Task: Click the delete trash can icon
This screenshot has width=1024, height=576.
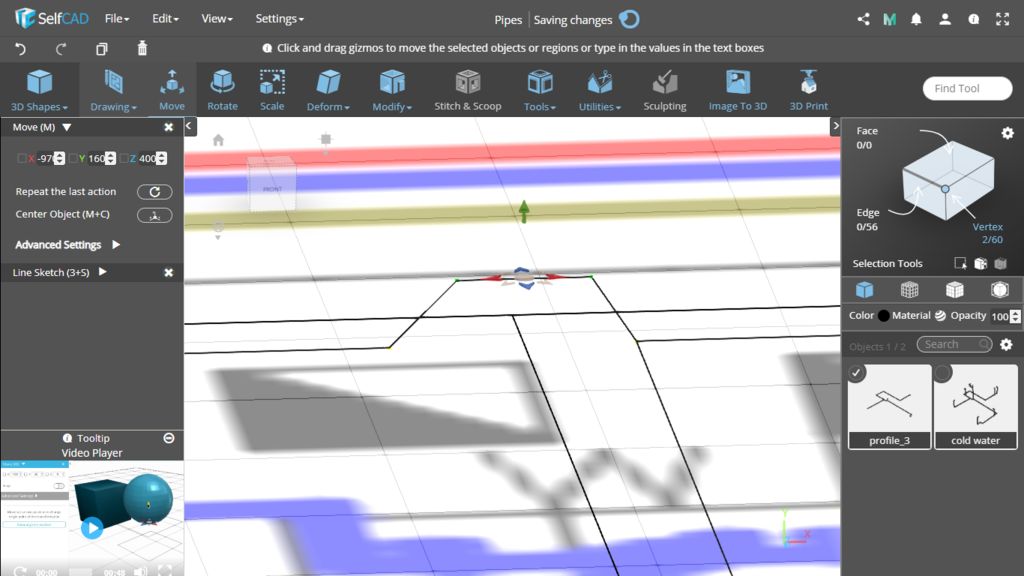Action: [142, 48]
